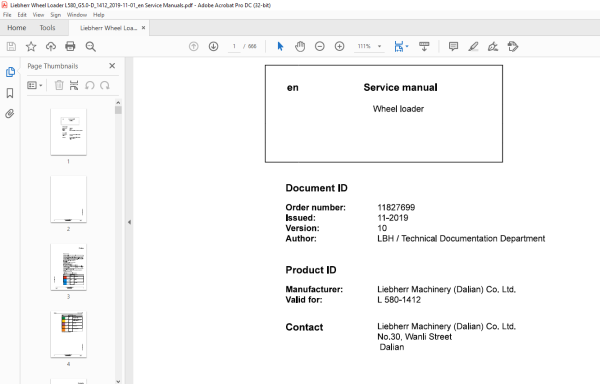Select the Hand pan tool
600x384 pixels.
pyautogui.click(x=300, y=47)
